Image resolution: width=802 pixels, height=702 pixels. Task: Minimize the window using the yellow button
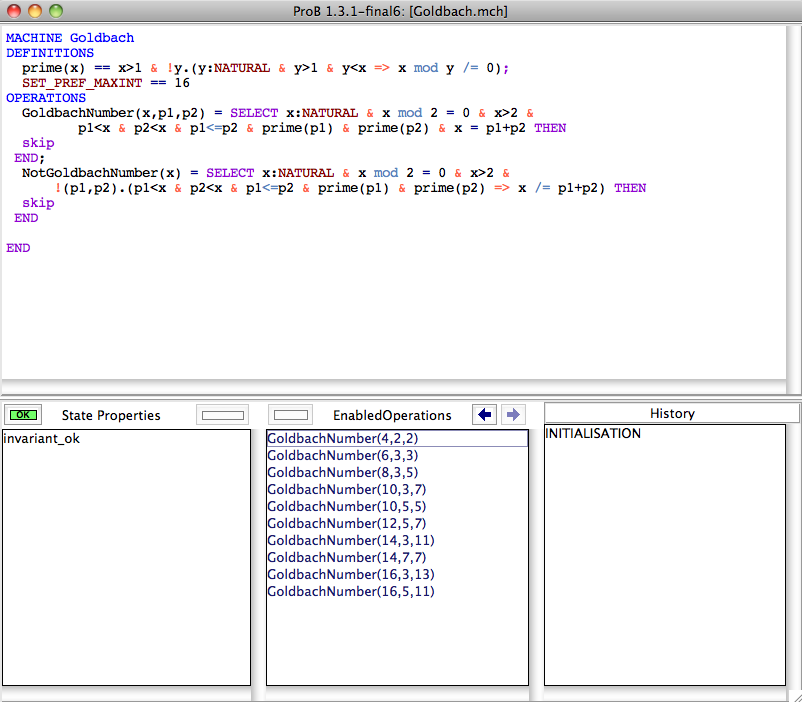34,11
